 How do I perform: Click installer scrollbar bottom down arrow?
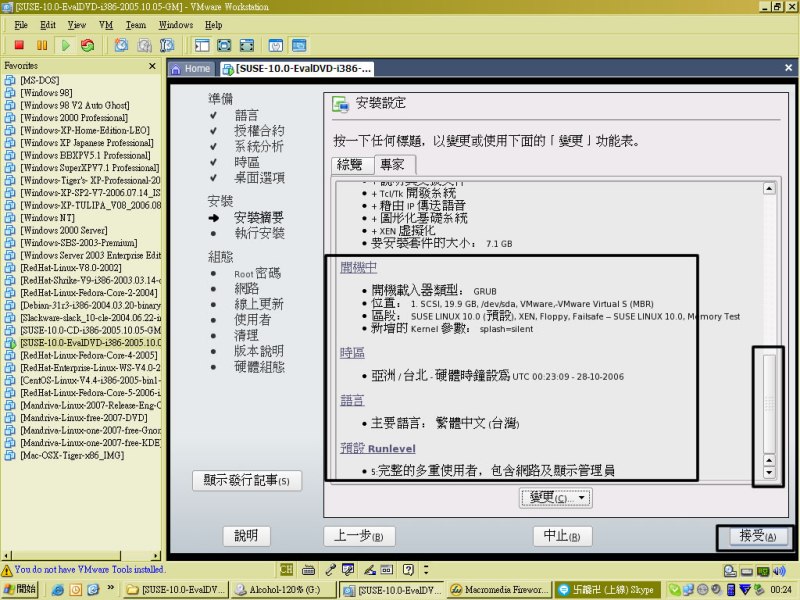pyautogui.click(x=769, y=472)
